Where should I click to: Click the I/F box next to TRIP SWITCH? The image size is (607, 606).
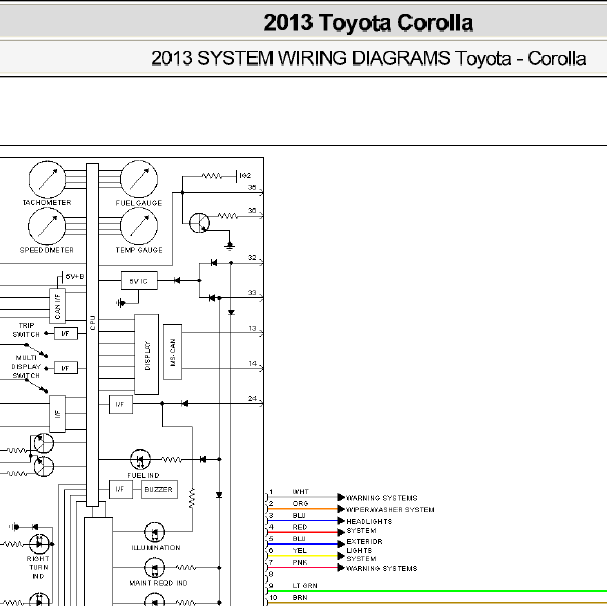66,333
